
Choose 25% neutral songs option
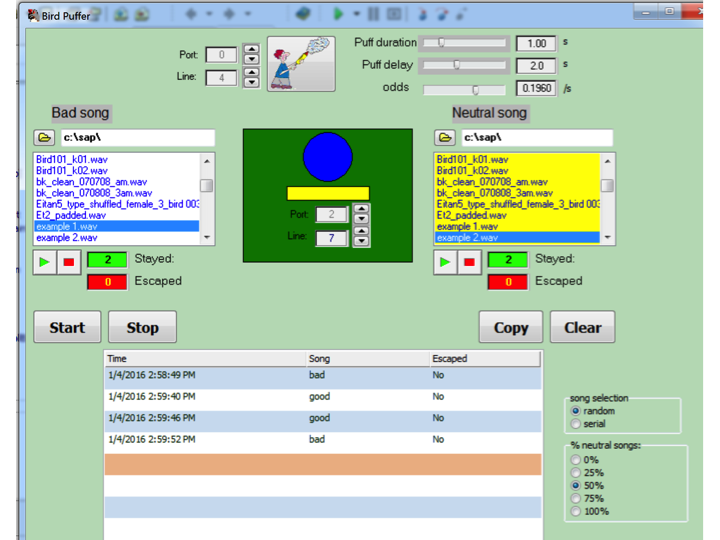(x=575, y=472)
